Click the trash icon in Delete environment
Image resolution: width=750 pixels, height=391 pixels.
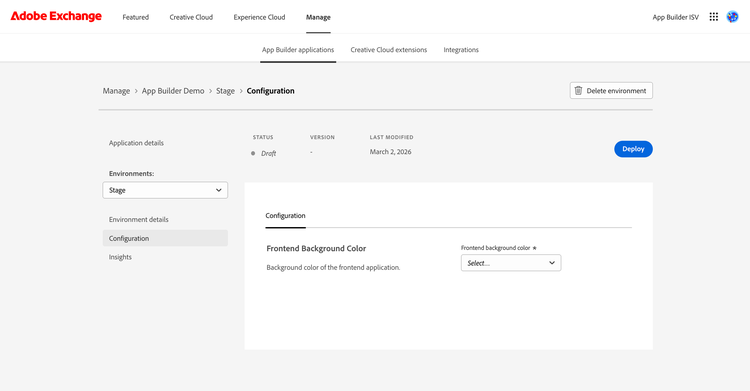578,90
